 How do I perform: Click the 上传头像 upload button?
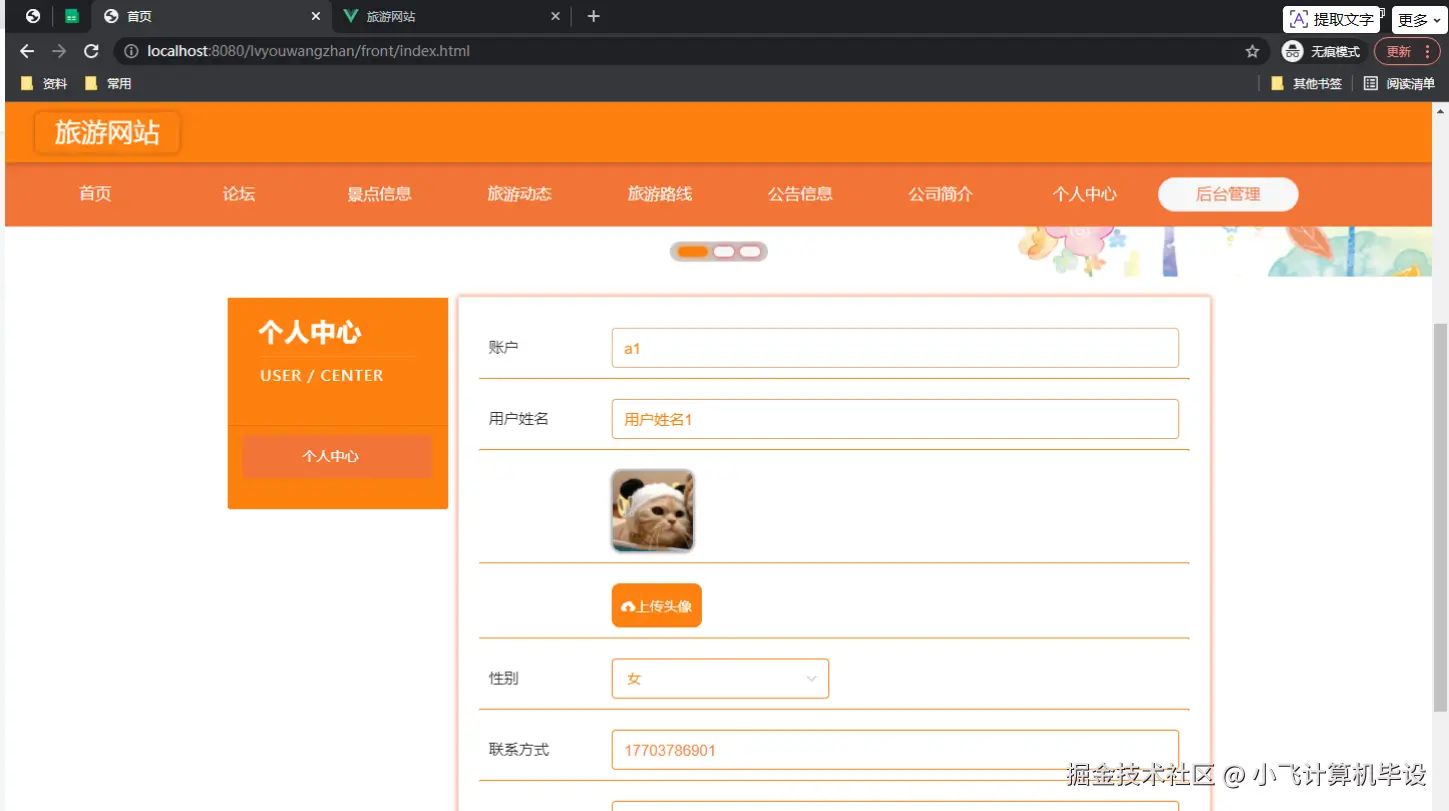(657, 606)
